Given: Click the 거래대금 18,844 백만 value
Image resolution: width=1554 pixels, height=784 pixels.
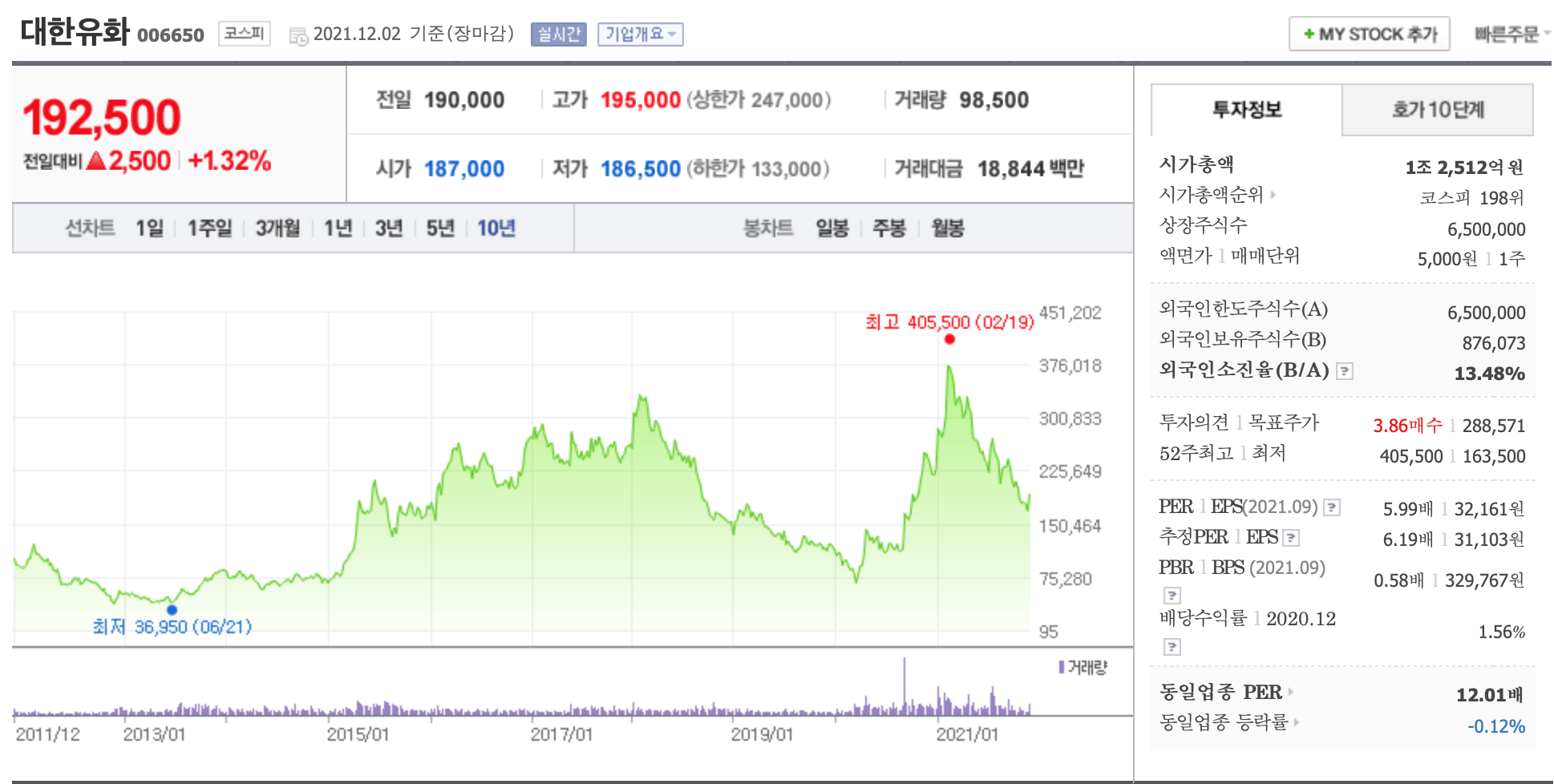Looking at the screenshot, I should point(1030,169).
